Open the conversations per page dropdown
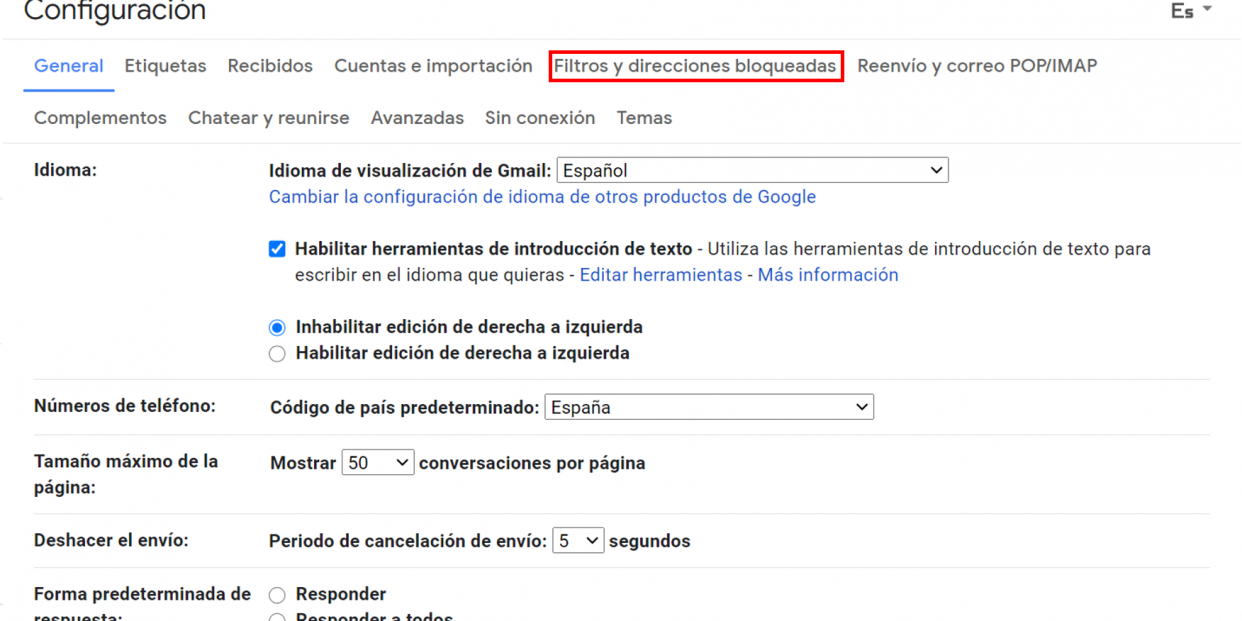 coord(377,461)
